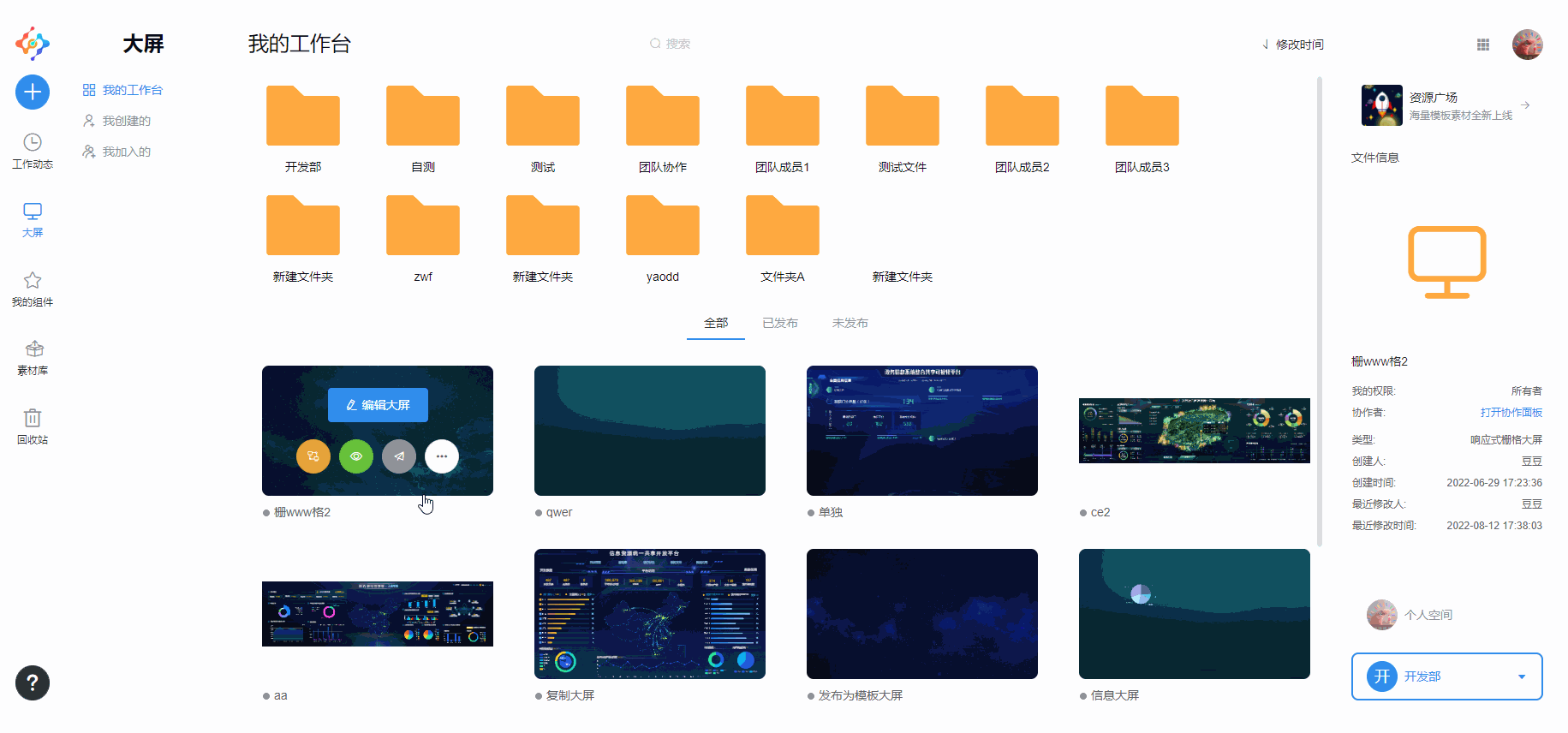Switch to the 已发布 tab
The width and height of the screenshot is (1568, 733).
780,323
